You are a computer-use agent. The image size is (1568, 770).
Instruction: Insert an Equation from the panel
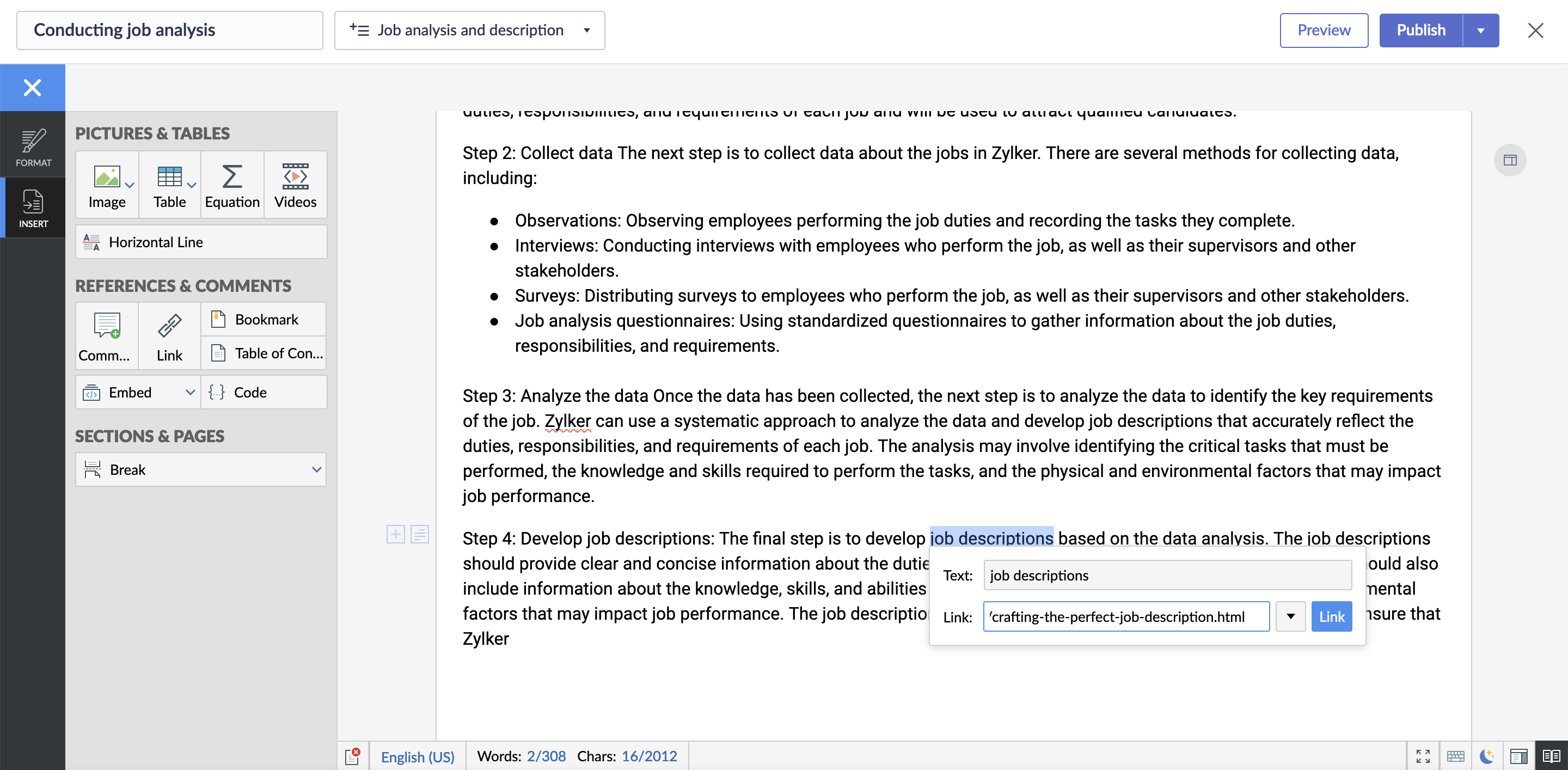pyautogui.click(x=232, y=185)
